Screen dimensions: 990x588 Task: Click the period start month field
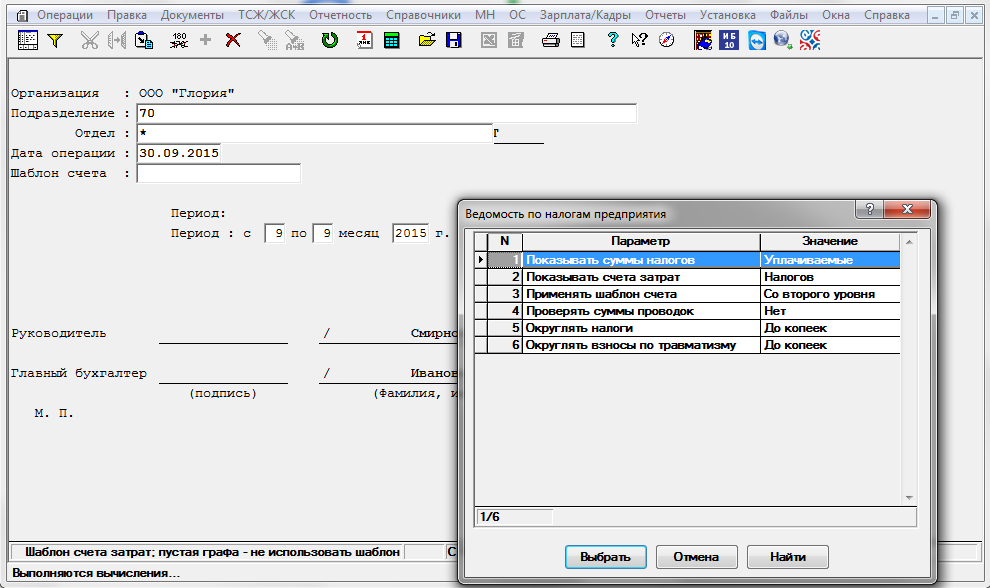click(x=274, y=233)
